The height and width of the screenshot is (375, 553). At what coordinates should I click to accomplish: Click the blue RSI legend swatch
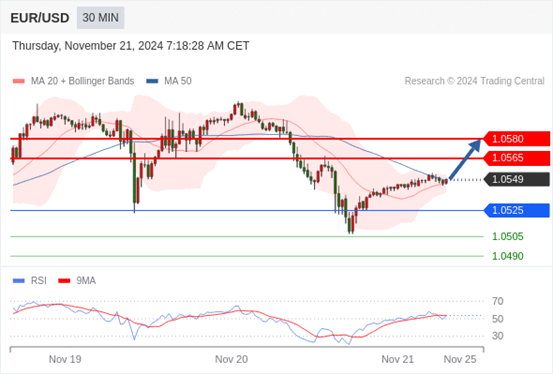(x=19, y=281)
